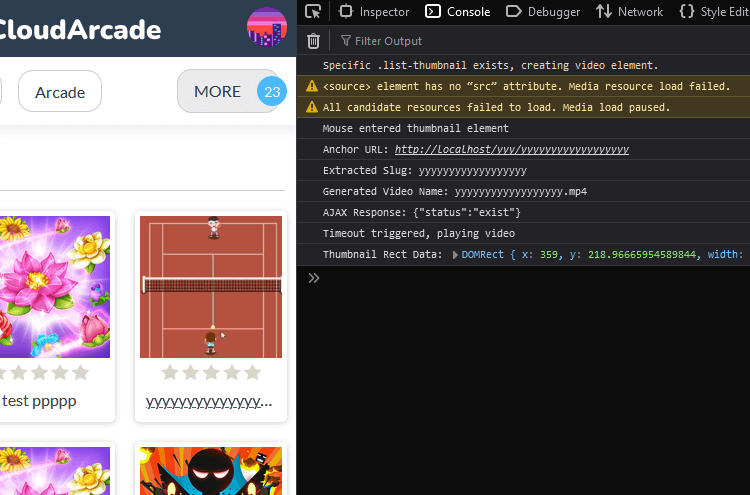Click the CloudArcade user avatar
The image size is (750, 495).
pos(267,27)
